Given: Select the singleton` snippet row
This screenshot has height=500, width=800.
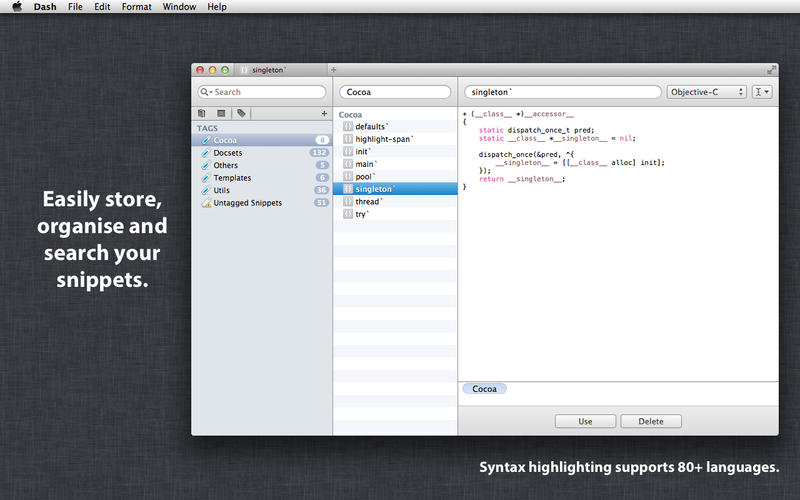Looking at the screenshot, I should (395, 189).
